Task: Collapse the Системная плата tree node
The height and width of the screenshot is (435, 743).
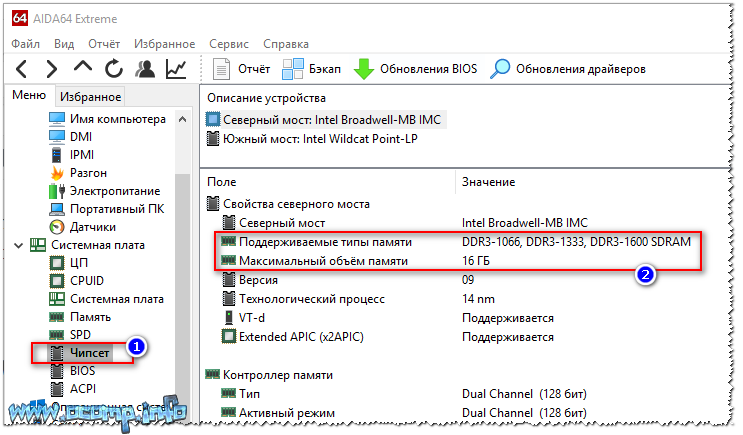Action: pos(18,245)
